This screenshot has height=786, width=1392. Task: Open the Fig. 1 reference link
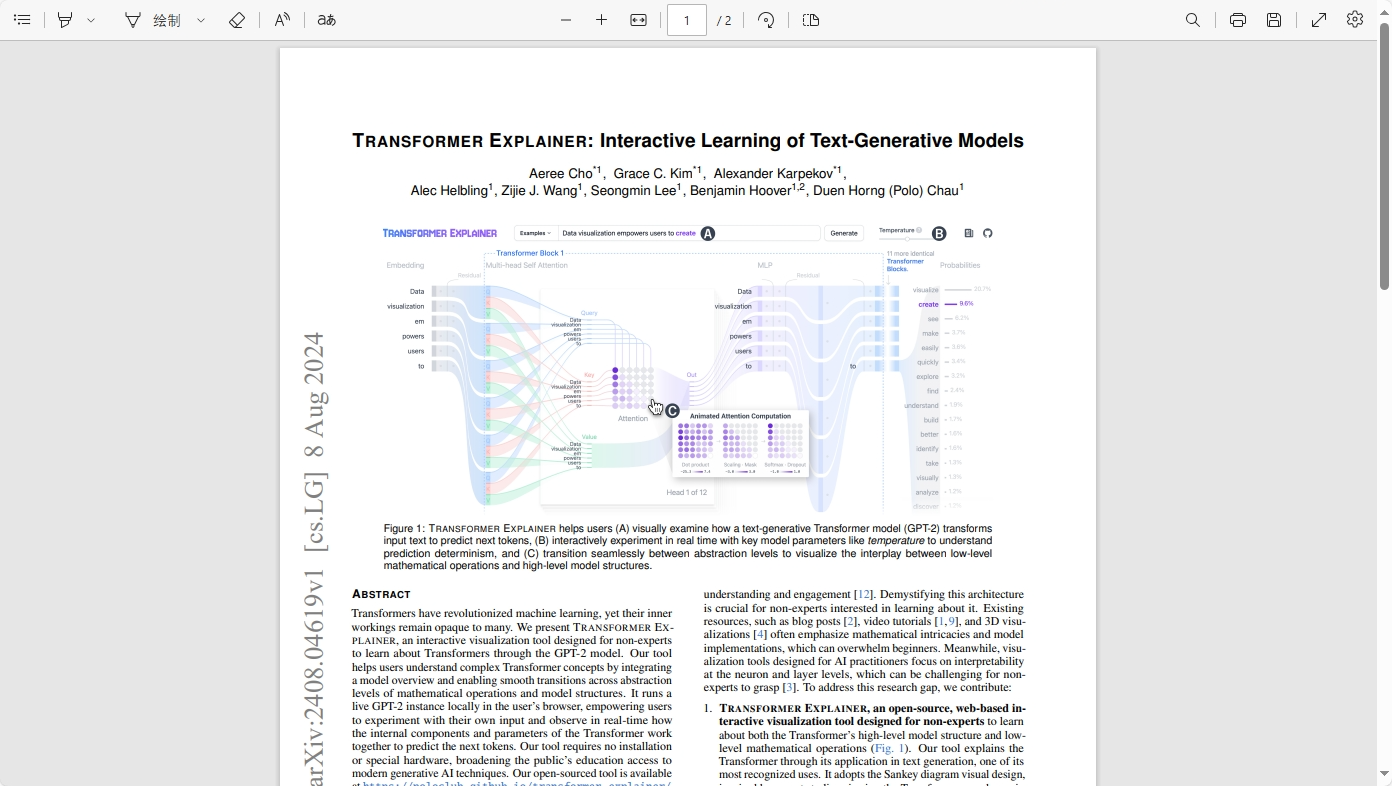coord(888,748)
